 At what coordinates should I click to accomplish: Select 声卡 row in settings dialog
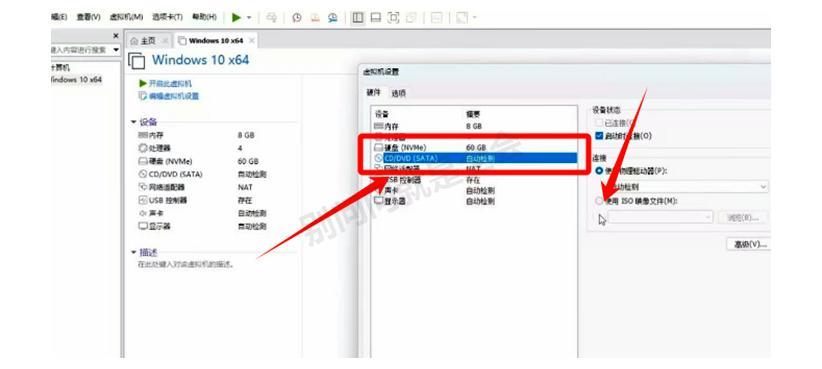point(474,191)
